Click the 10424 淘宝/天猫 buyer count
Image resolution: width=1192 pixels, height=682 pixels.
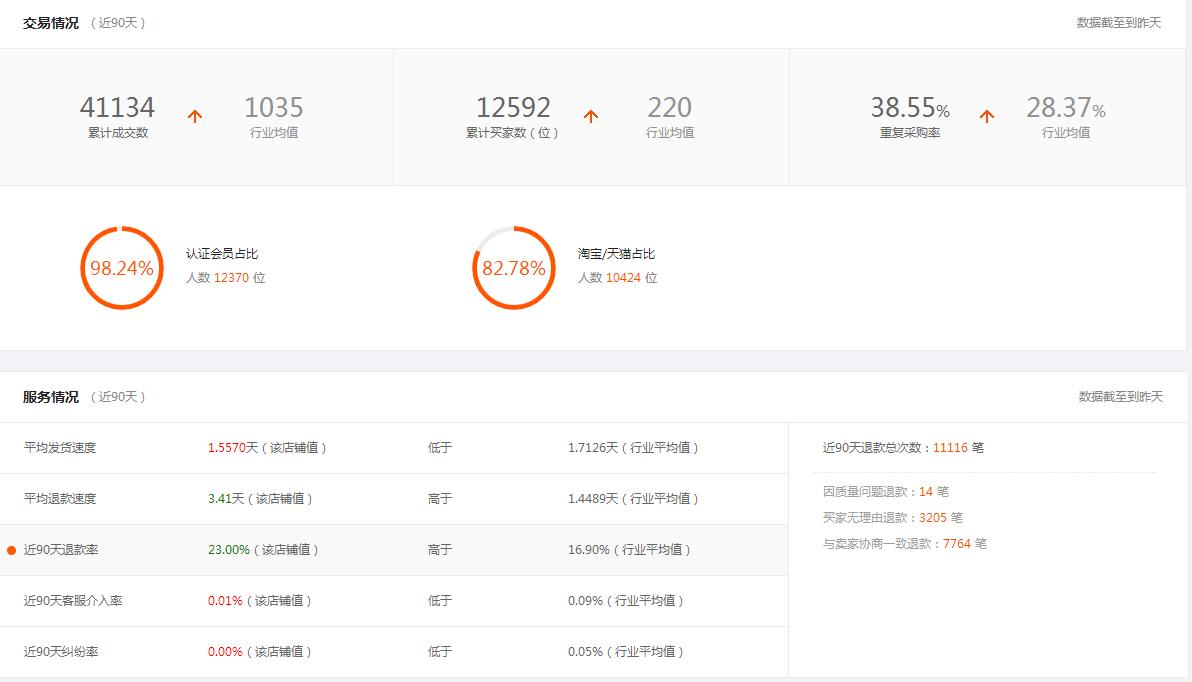tap(624, 279)
